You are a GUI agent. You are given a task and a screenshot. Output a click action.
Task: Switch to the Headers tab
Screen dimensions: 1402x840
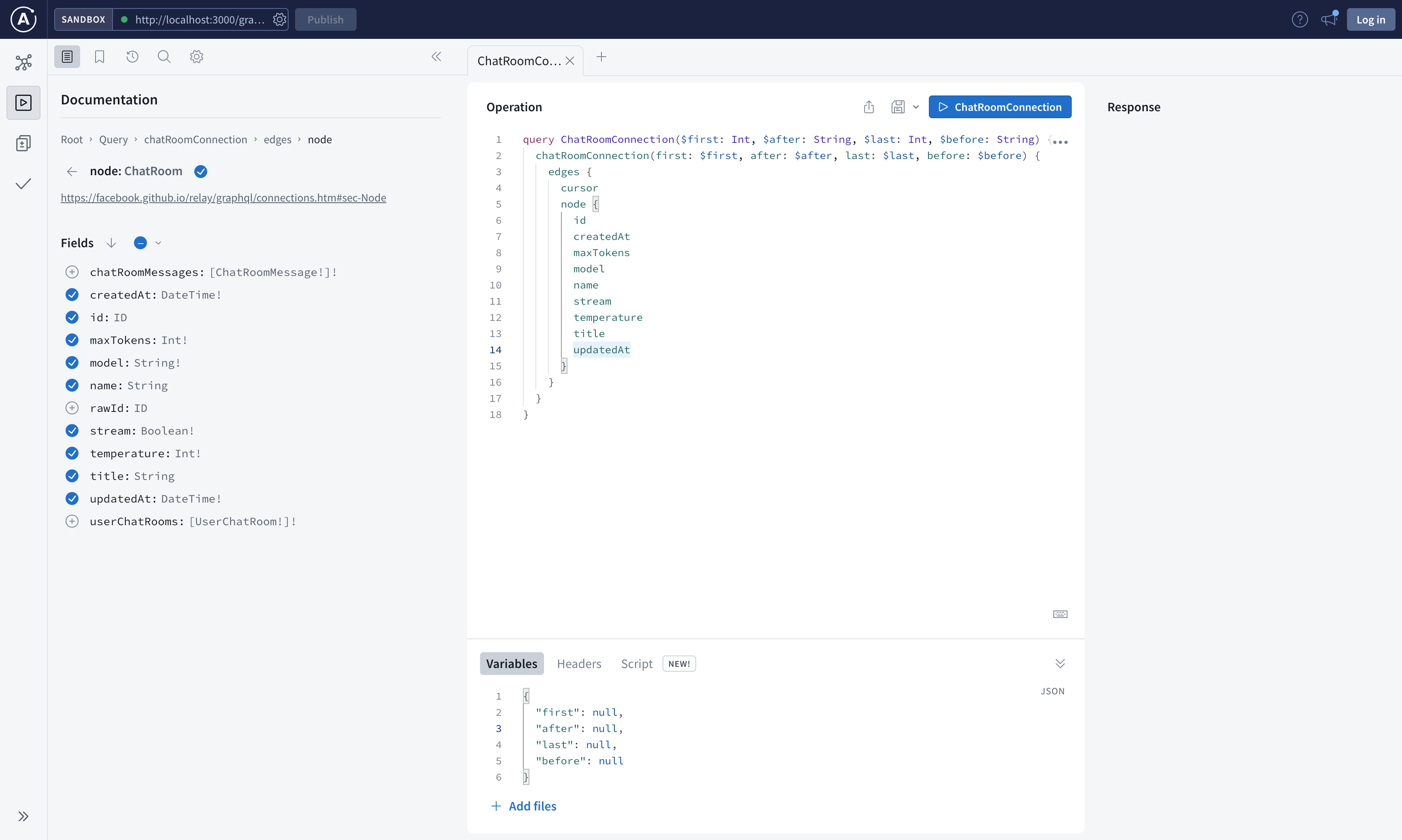tap(579, 663)
